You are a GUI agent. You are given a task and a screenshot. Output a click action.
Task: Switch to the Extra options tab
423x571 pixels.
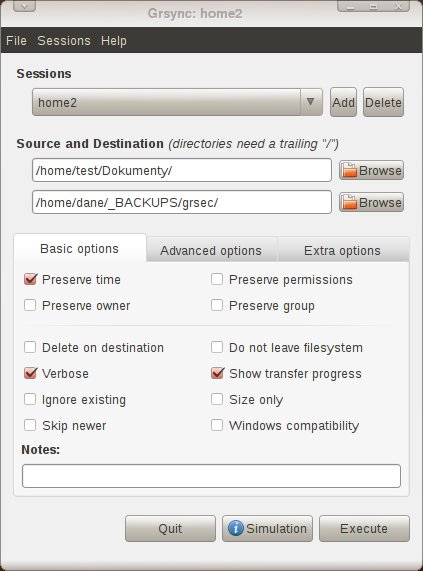pyautogui.click(x=342, y=251)
